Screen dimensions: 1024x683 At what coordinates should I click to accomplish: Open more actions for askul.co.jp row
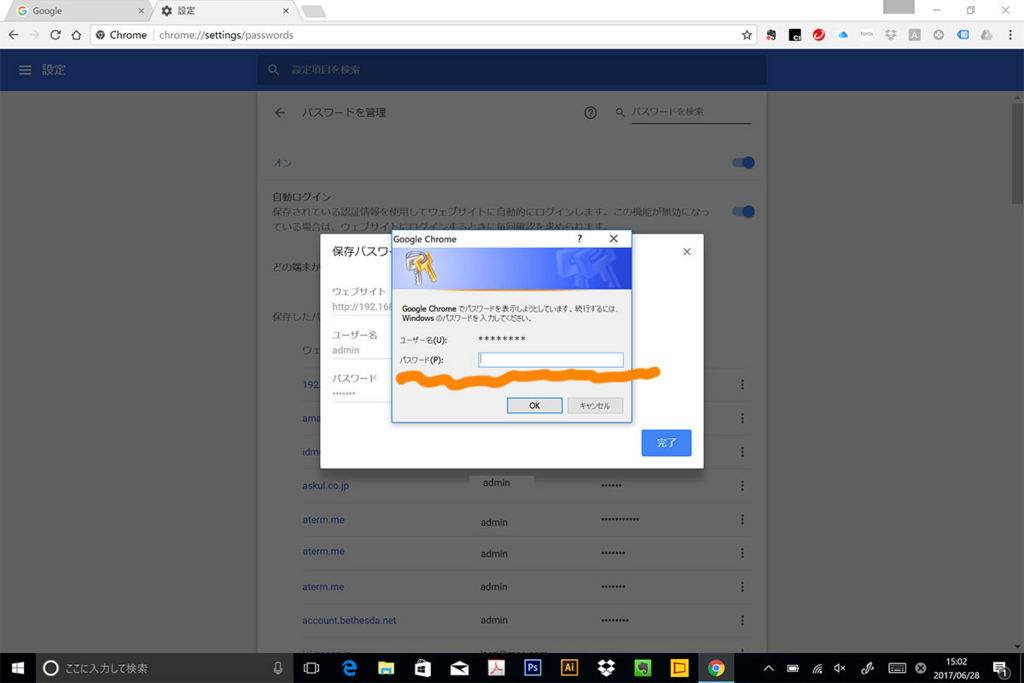(743, 486)
